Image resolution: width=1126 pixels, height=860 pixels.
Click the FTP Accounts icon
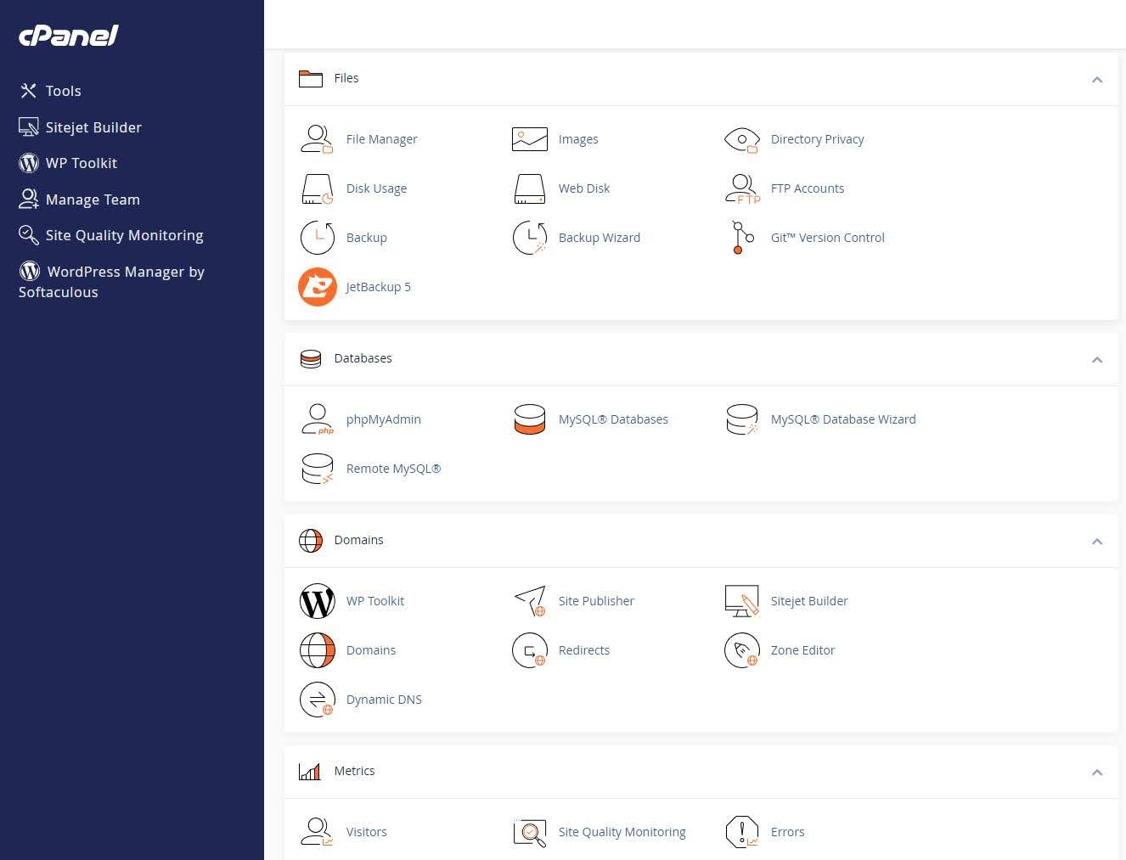point(742,189)
